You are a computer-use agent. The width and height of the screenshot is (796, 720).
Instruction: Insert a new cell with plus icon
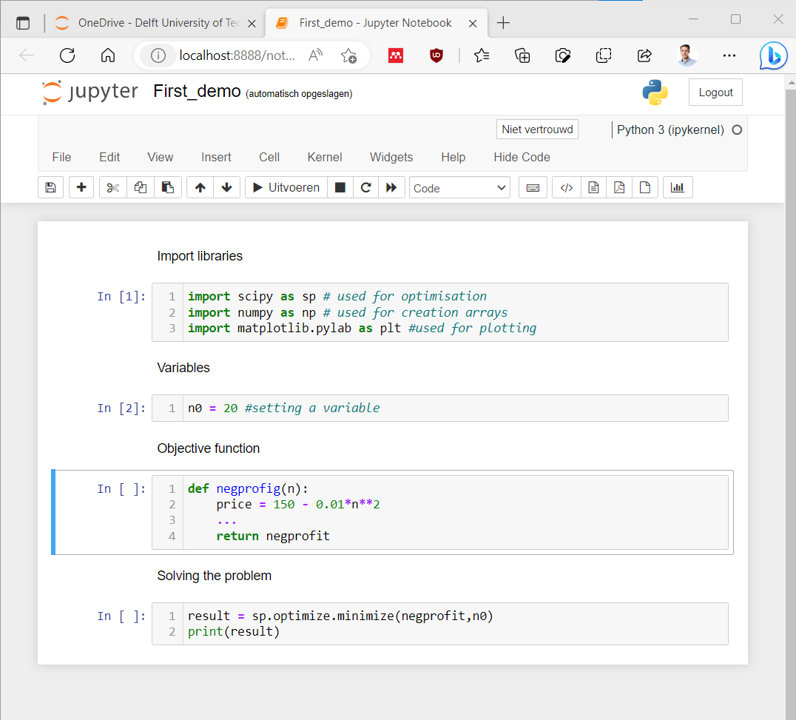[81, 187]
